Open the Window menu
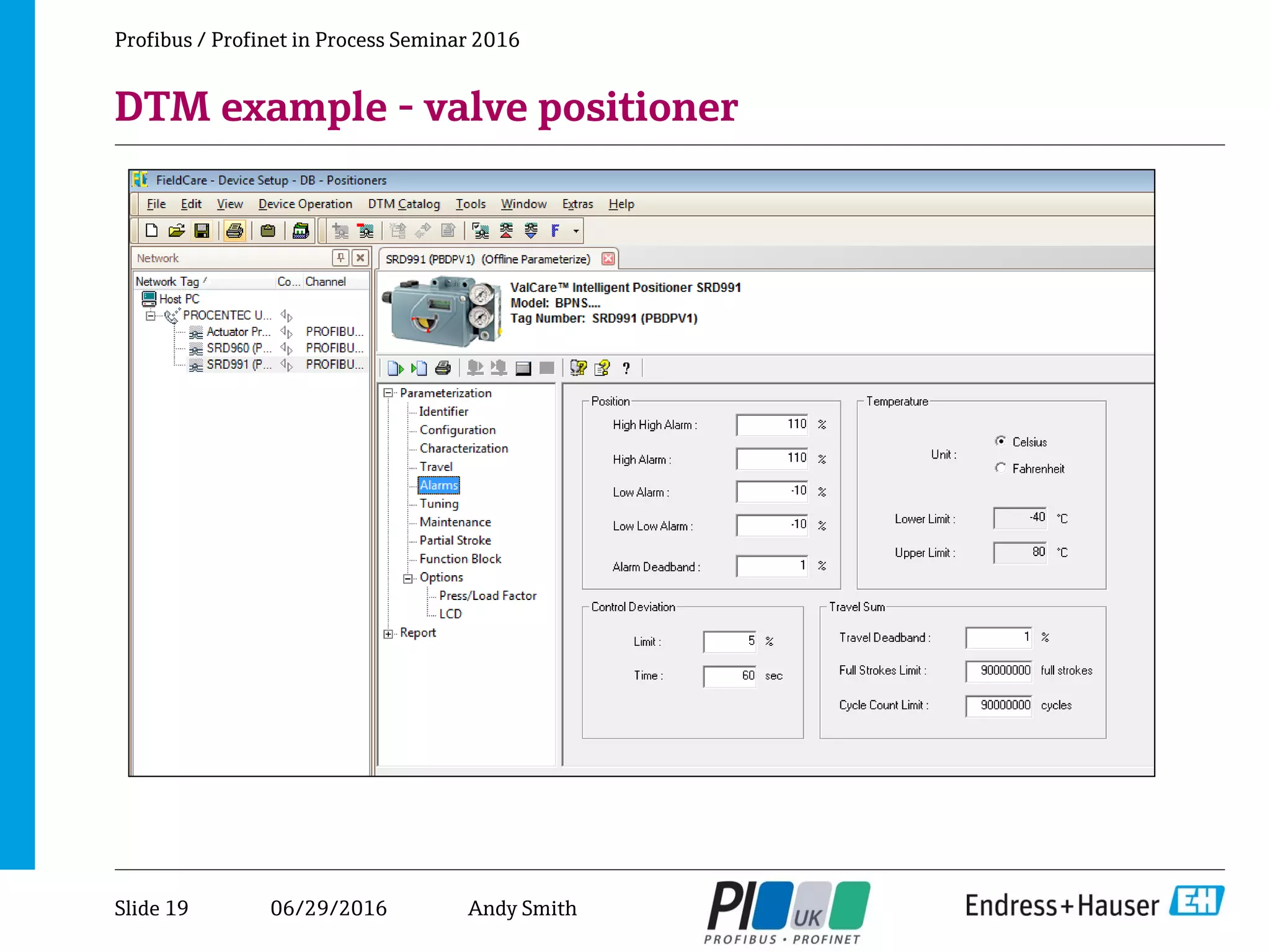Screen dimensions: 1270x952 pos(524,204)
